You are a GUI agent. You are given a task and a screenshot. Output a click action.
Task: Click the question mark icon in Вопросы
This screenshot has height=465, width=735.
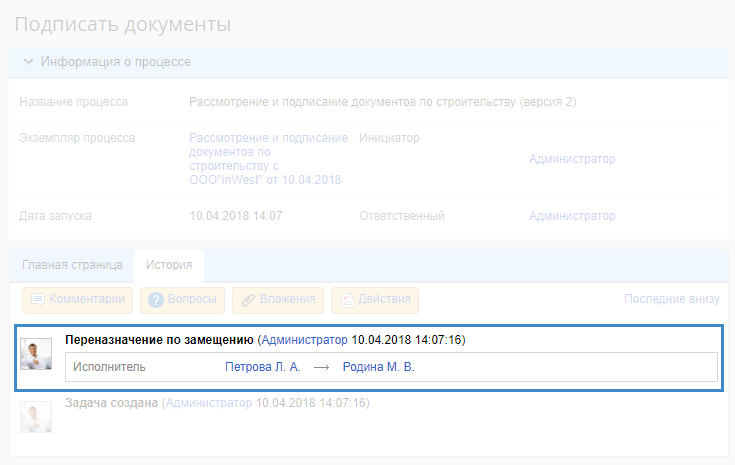click(x=156, y=300)
